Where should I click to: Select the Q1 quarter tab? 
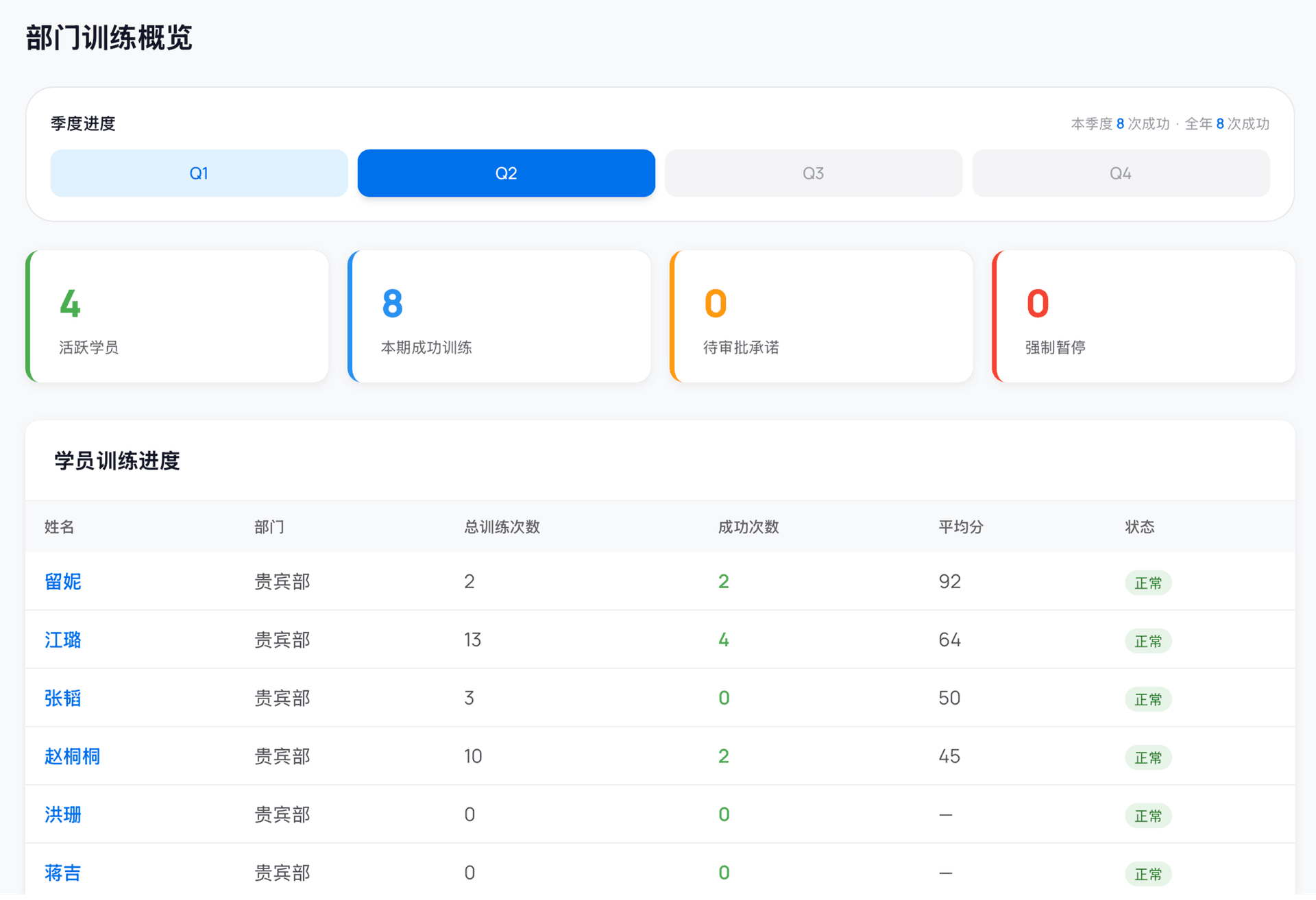click(199, 173)
